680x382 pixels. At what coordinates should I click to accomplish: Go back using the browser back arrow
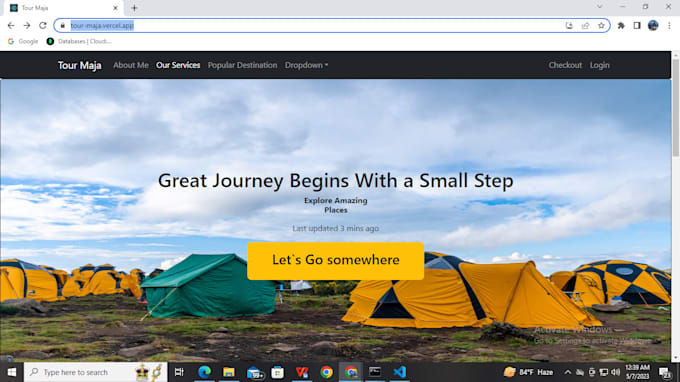pos(11,26)
